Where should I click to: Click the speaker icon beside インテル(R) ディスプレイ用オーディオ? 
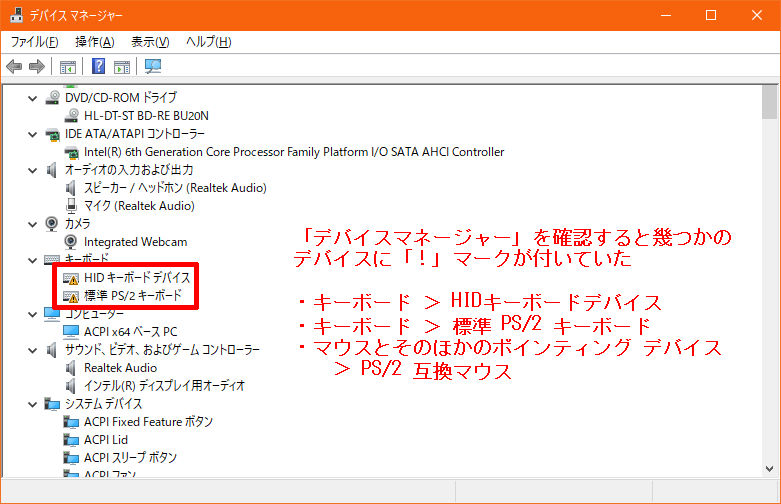tap(71, 386)
